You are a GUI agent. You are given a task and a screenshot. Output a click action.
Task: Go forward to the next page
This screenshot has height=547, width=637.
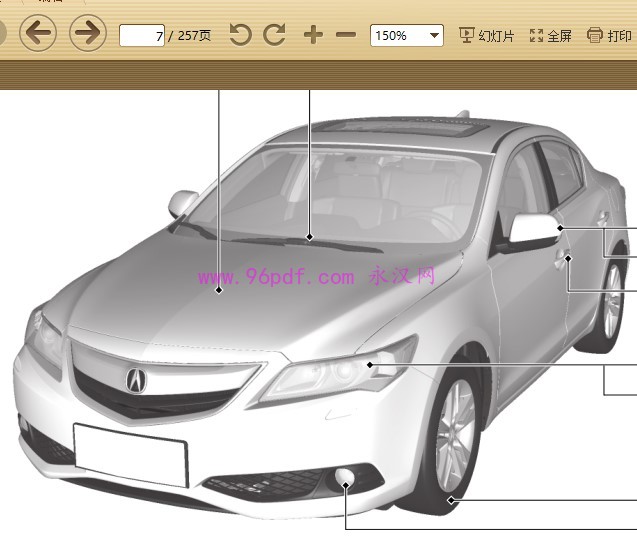click(x=89, y=33)
